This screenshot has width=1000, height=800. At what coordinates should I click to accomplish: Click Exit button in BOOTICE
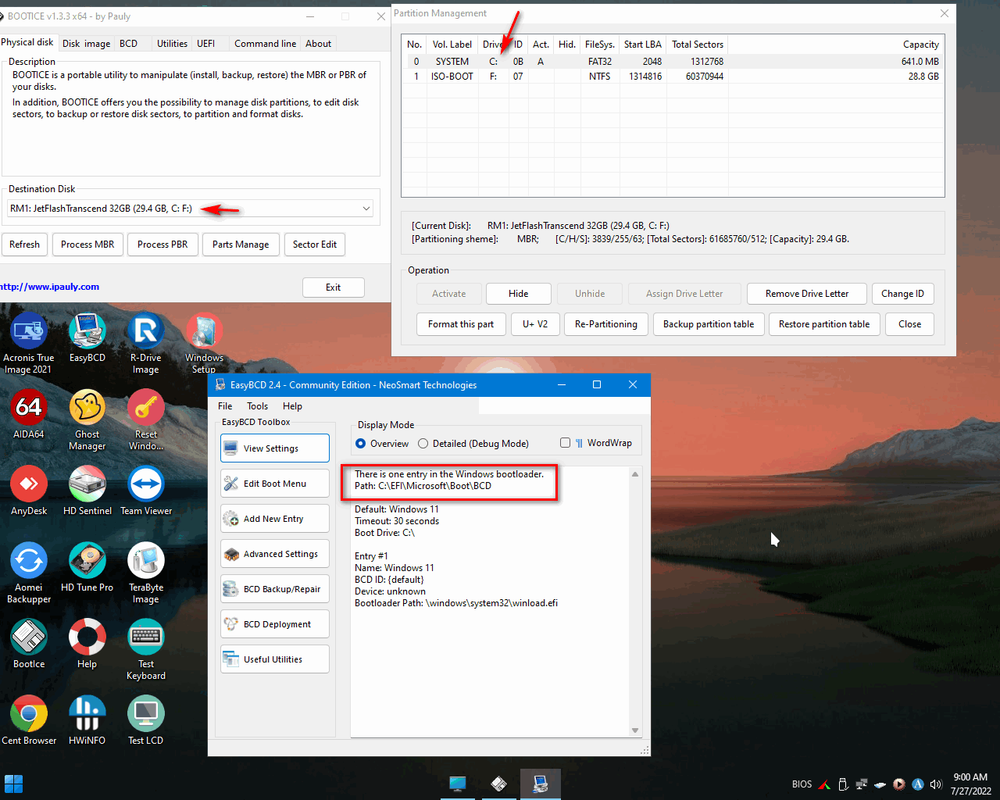[334, 287]
